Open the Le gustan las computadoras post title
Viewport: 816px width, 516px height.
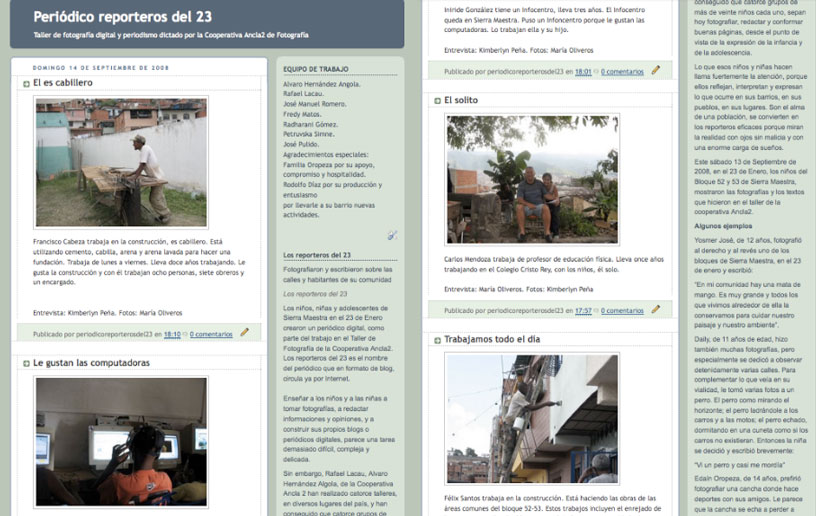click(91, 363)
